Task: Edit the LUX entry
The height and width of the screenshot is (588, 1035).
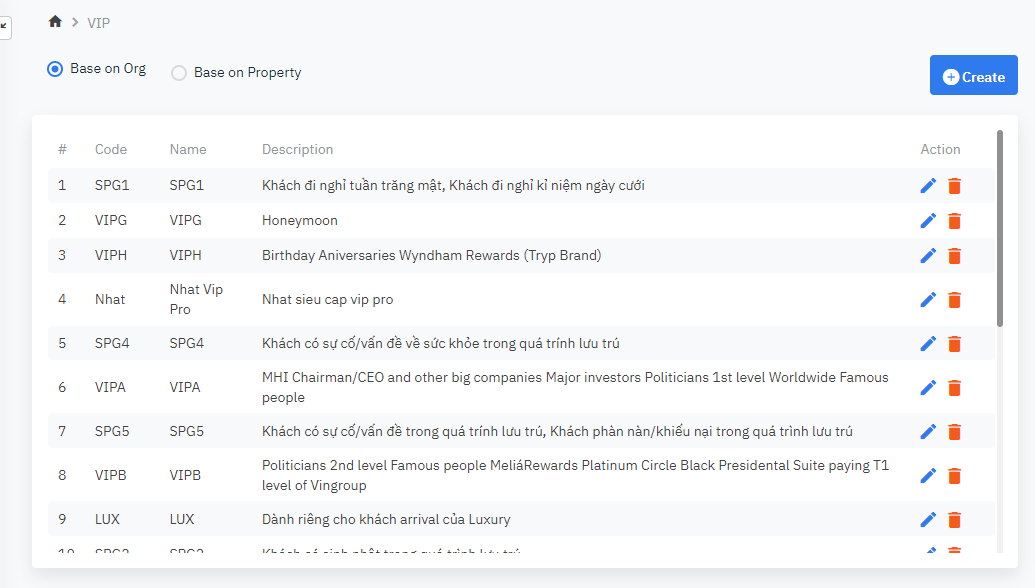Action: click(x=928, y=520)
